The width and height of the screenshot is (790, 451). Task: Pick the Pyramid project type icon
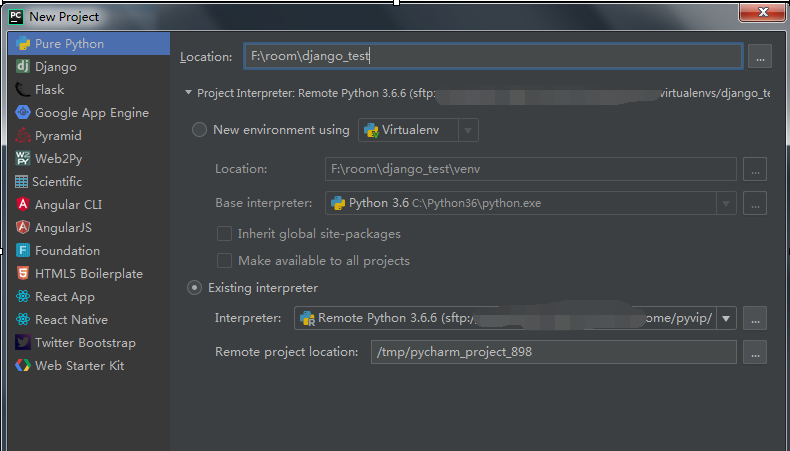click(x=23, y=136)
